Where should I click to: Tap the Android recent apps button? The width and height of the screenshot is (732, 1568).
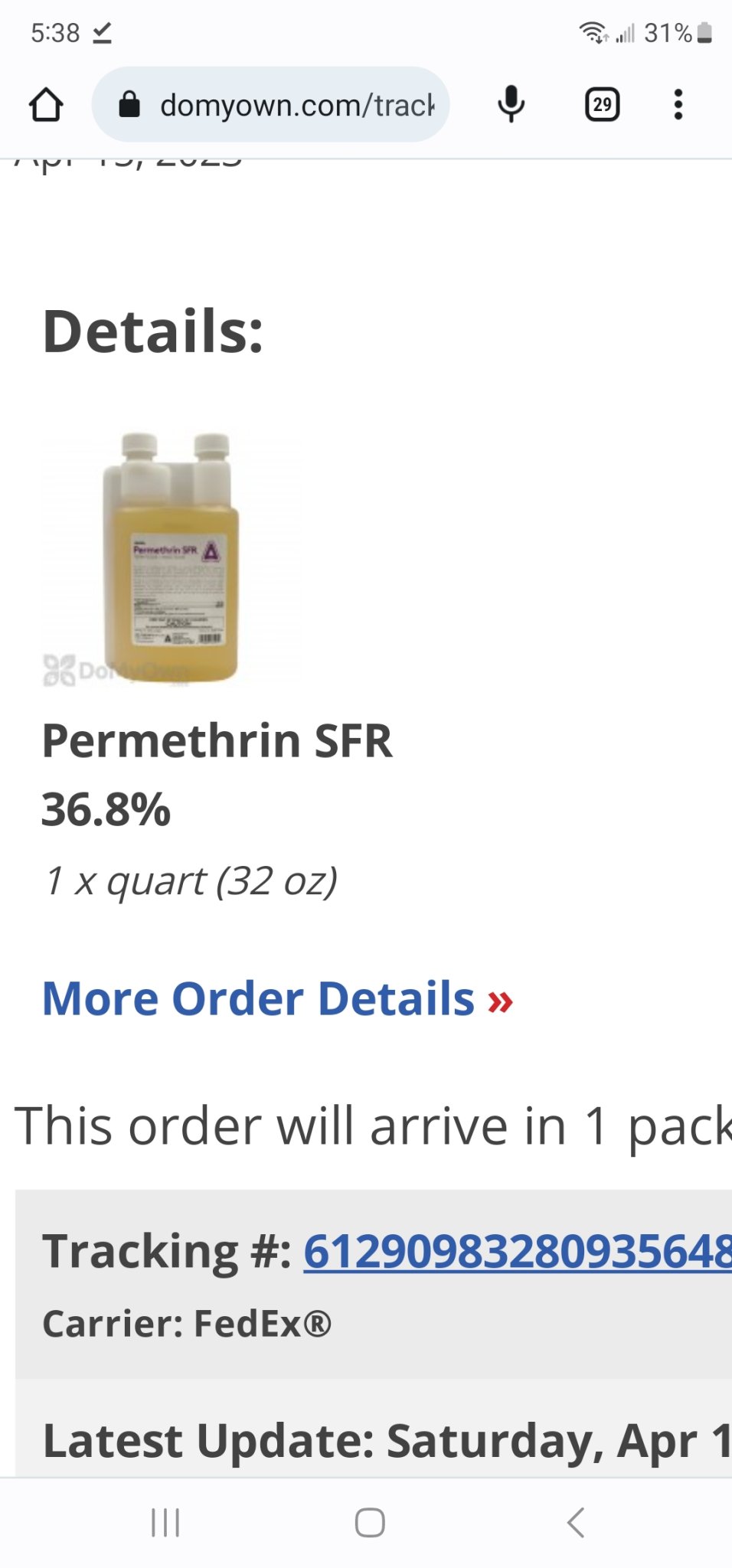point(165,1522)
